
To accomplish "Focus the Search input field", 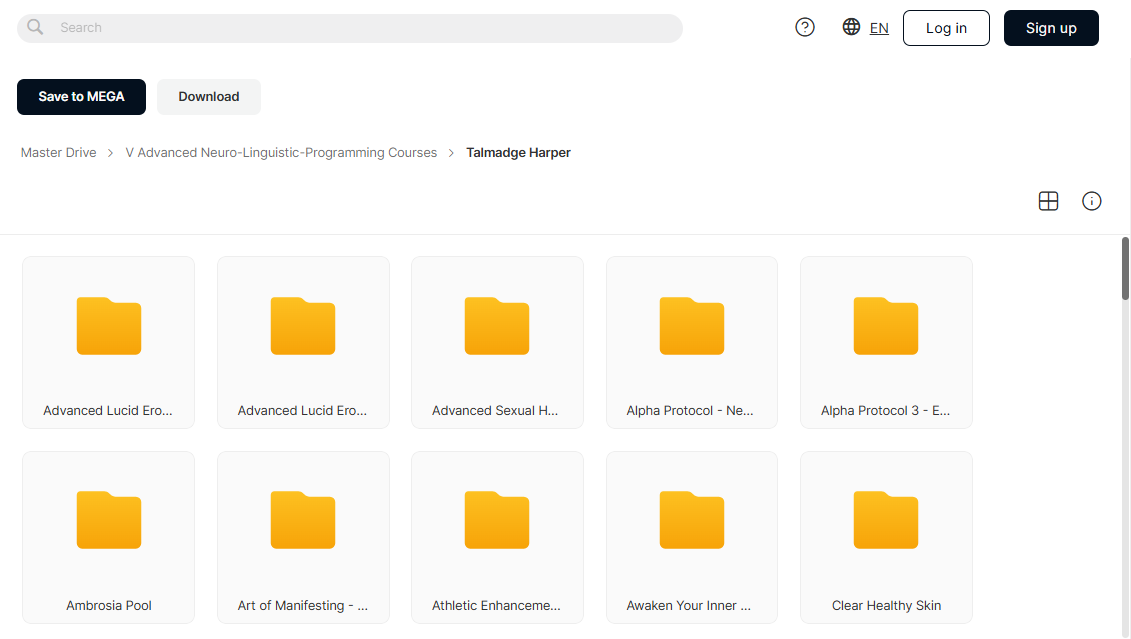I will click(x=350, y=28).
